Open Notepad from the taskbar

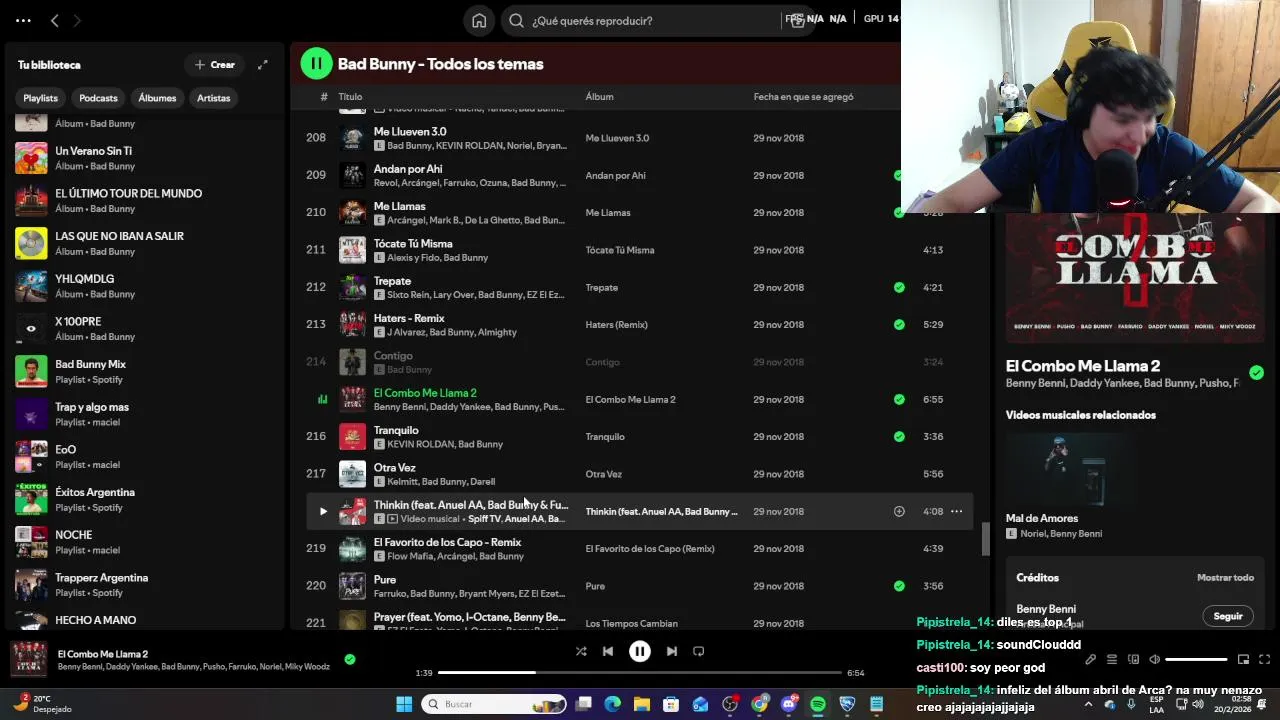tap(877, 704)
